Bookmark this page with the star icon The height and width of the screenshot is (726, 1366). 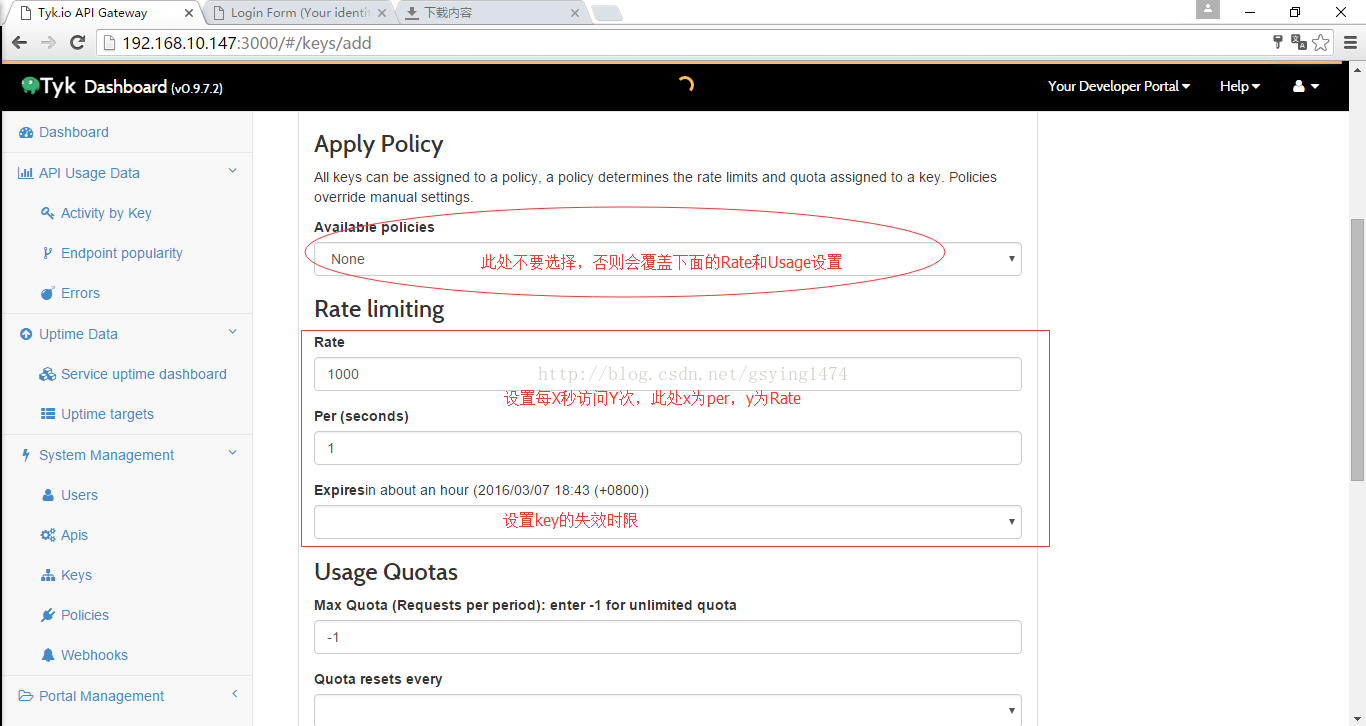[1321, 42]
